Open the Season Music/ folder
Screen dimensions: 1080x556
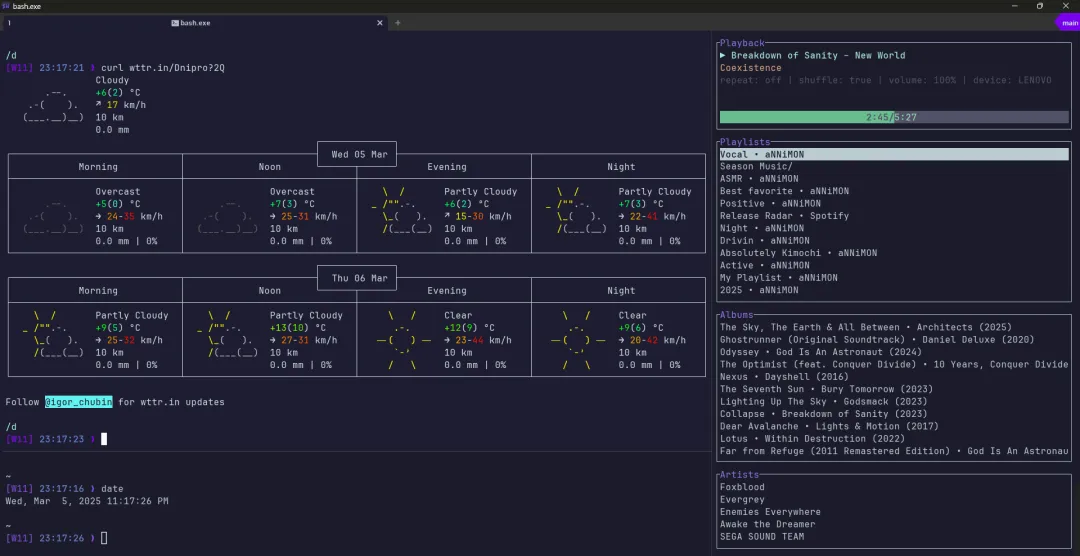[x=756, y=166]
